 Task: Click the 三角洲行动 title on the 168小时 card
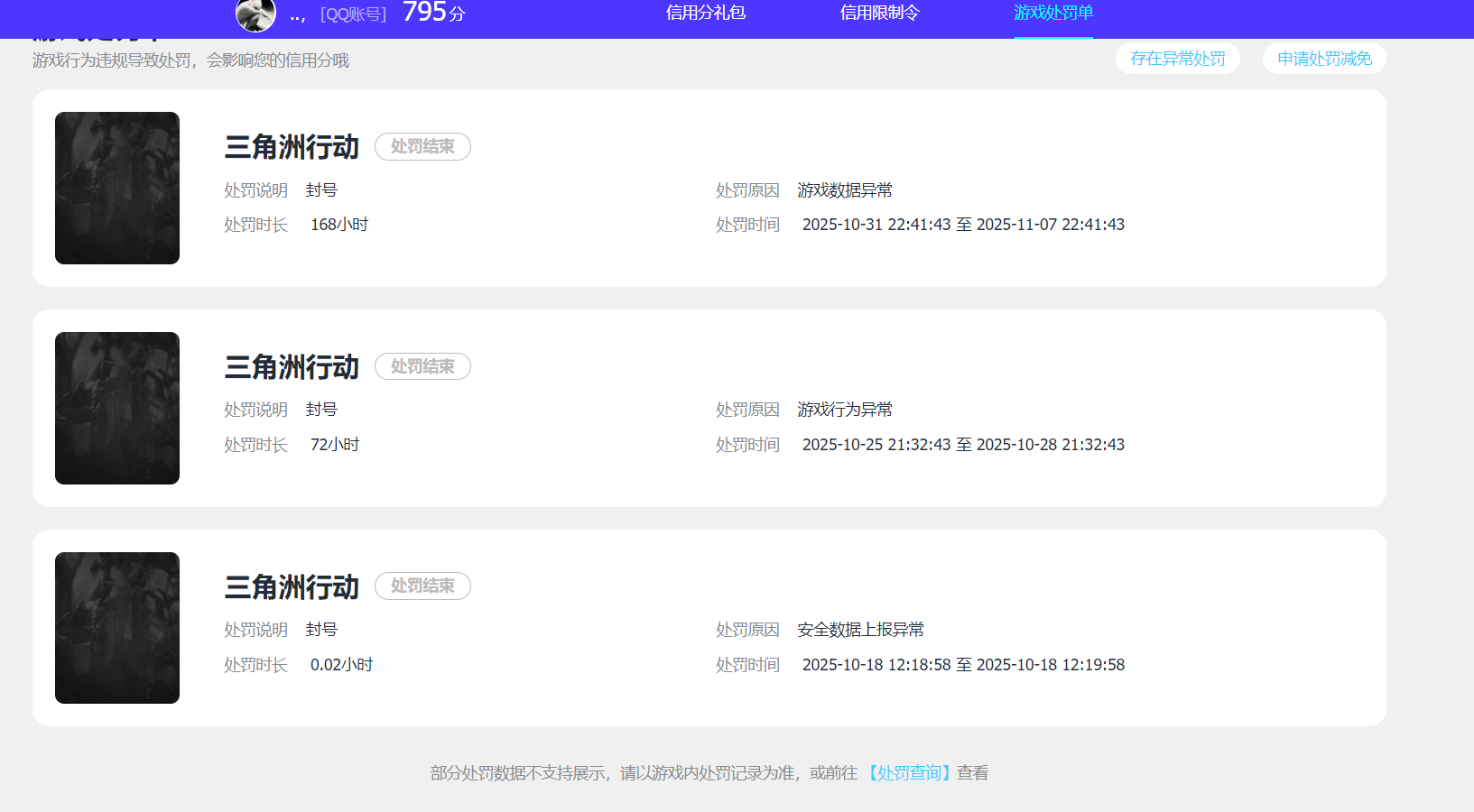[x=292, y=147]
